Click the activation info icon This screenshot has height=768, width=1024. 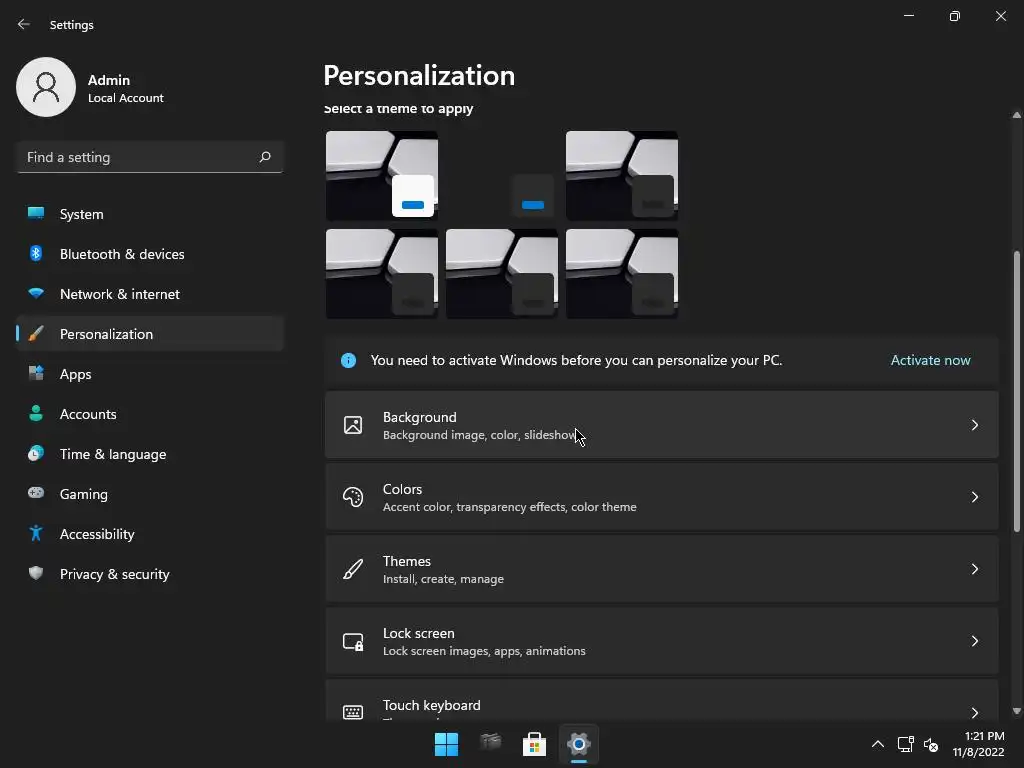pos(349,360)
